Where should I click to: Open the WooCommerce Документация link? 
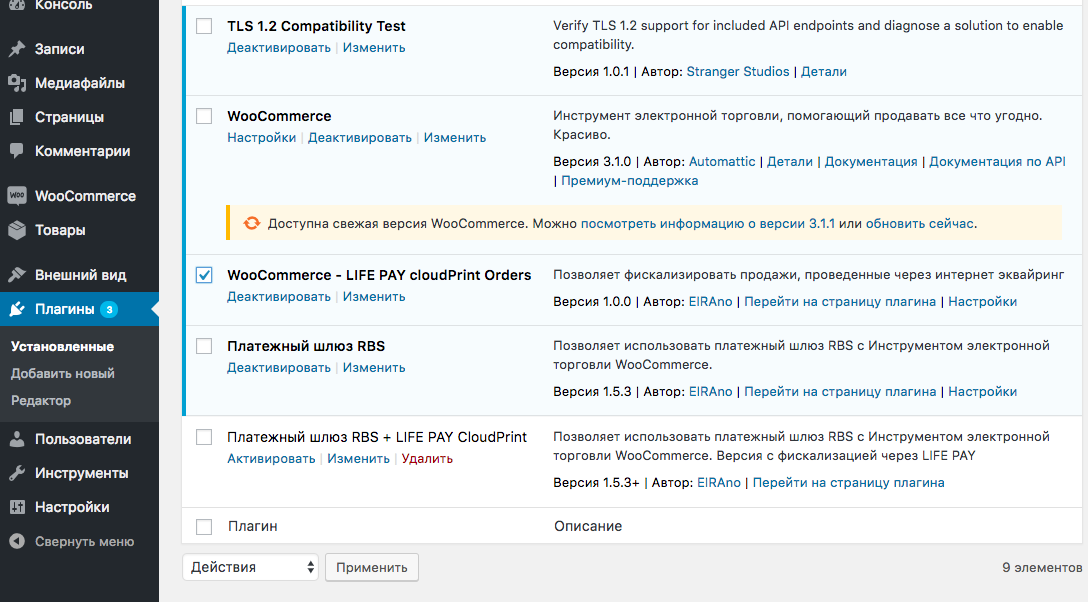(x=871, y=162)
